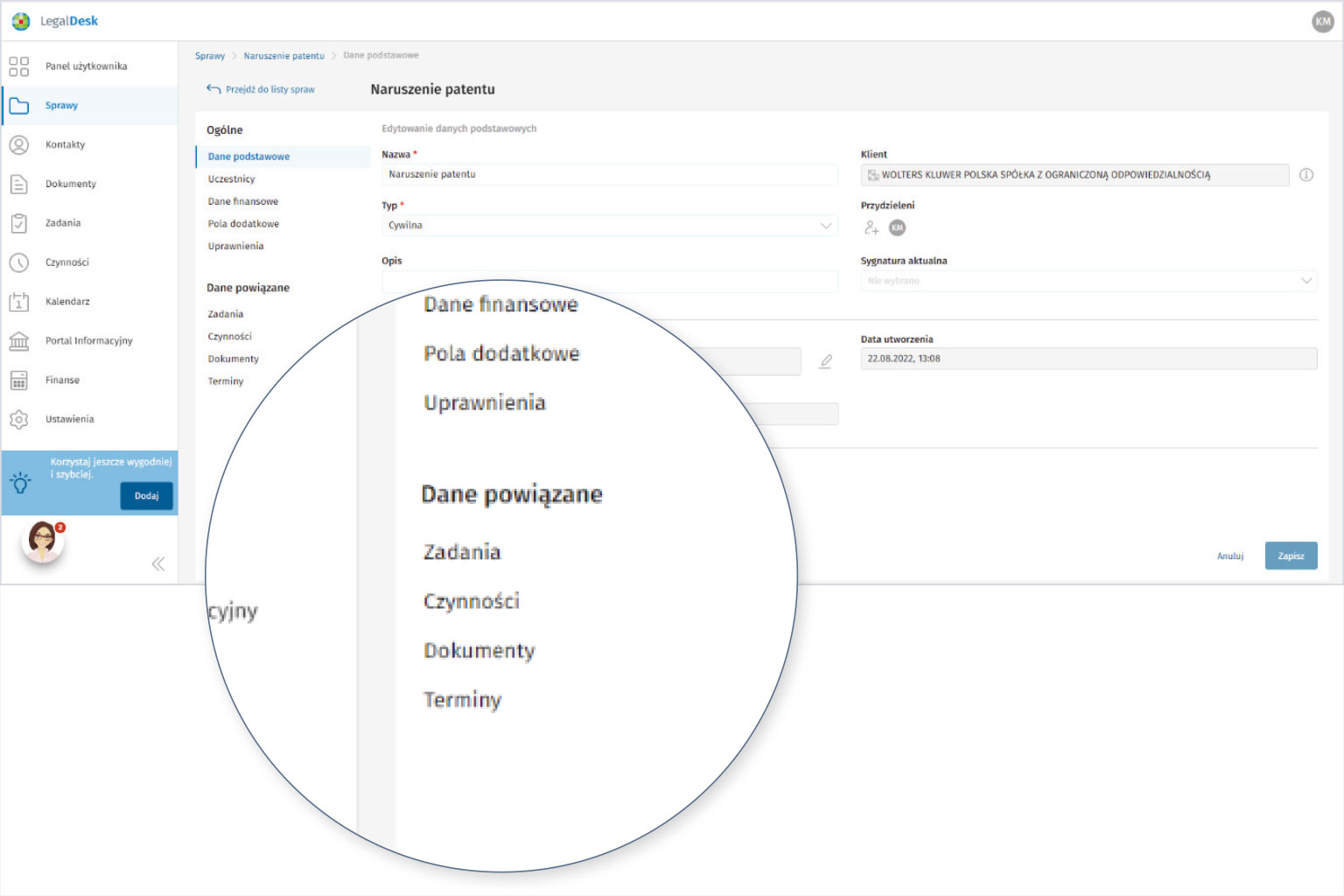Open the assistant avatar chat
Viewport: 1344px width, 896px height.
(43, 542)
